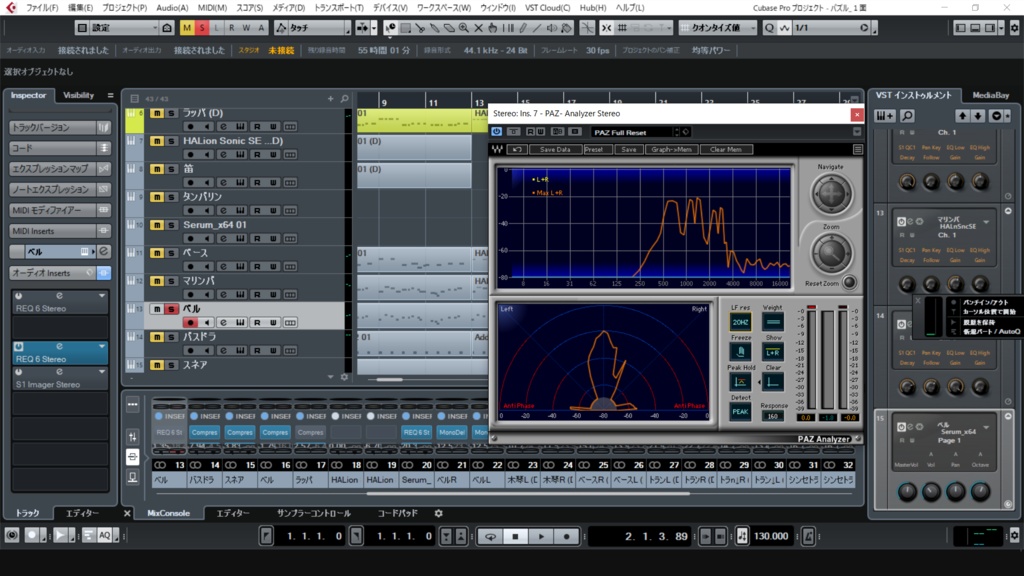This screenshot has width=1024, height=576.
Task: Click the PEAK Detect button
Action: point(740,412)
